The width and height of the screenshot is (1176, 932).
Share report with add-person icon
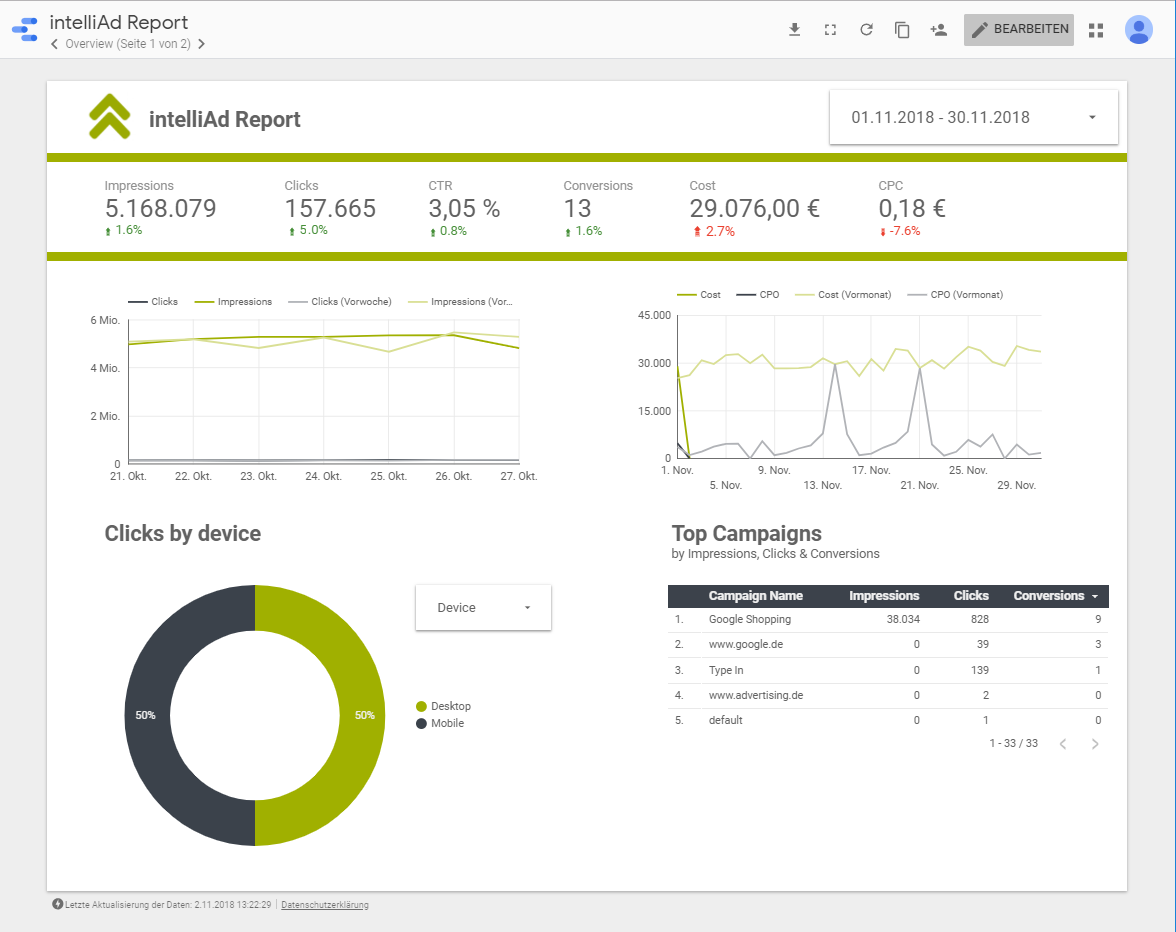(x=938, y=30)
